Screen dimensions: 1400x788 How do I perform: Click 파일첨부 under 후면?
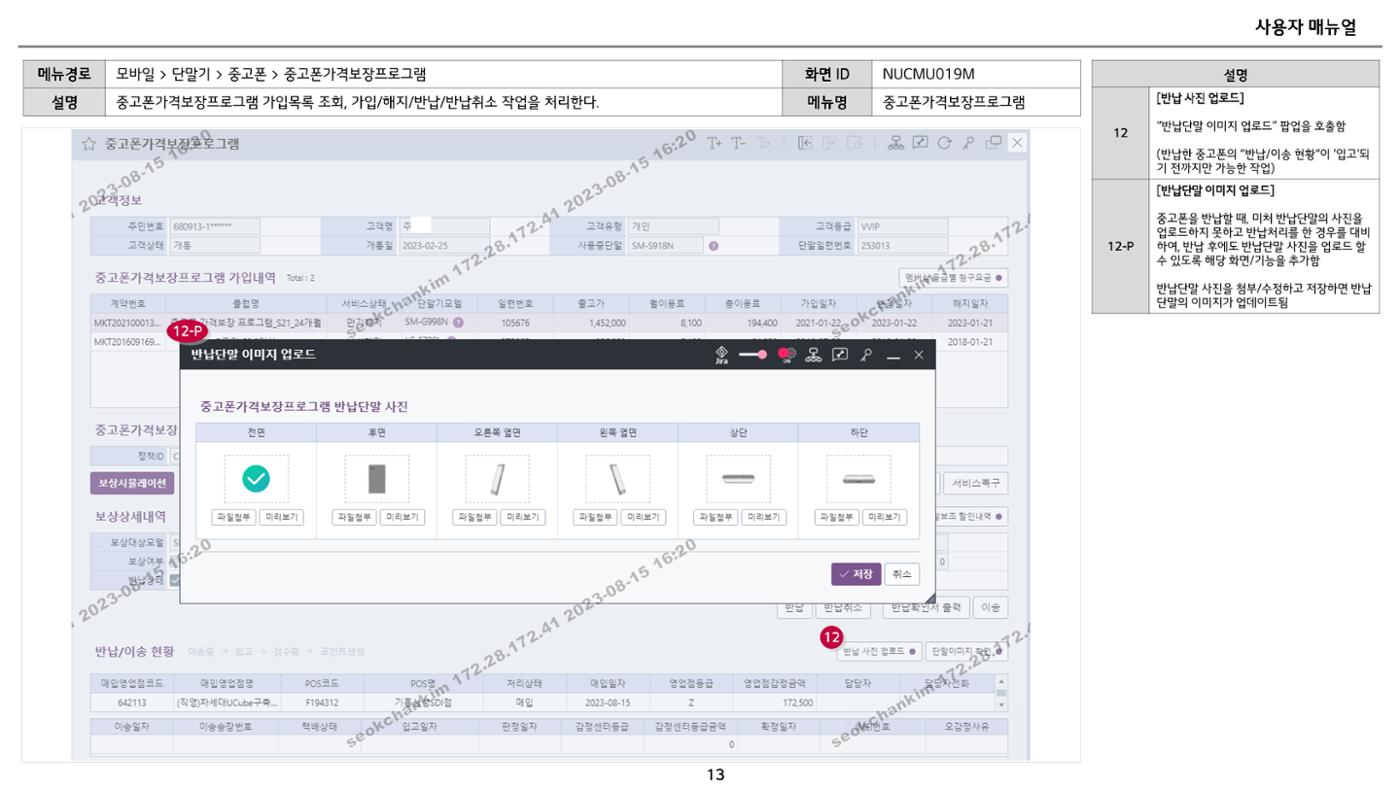(x=353, y=517)
